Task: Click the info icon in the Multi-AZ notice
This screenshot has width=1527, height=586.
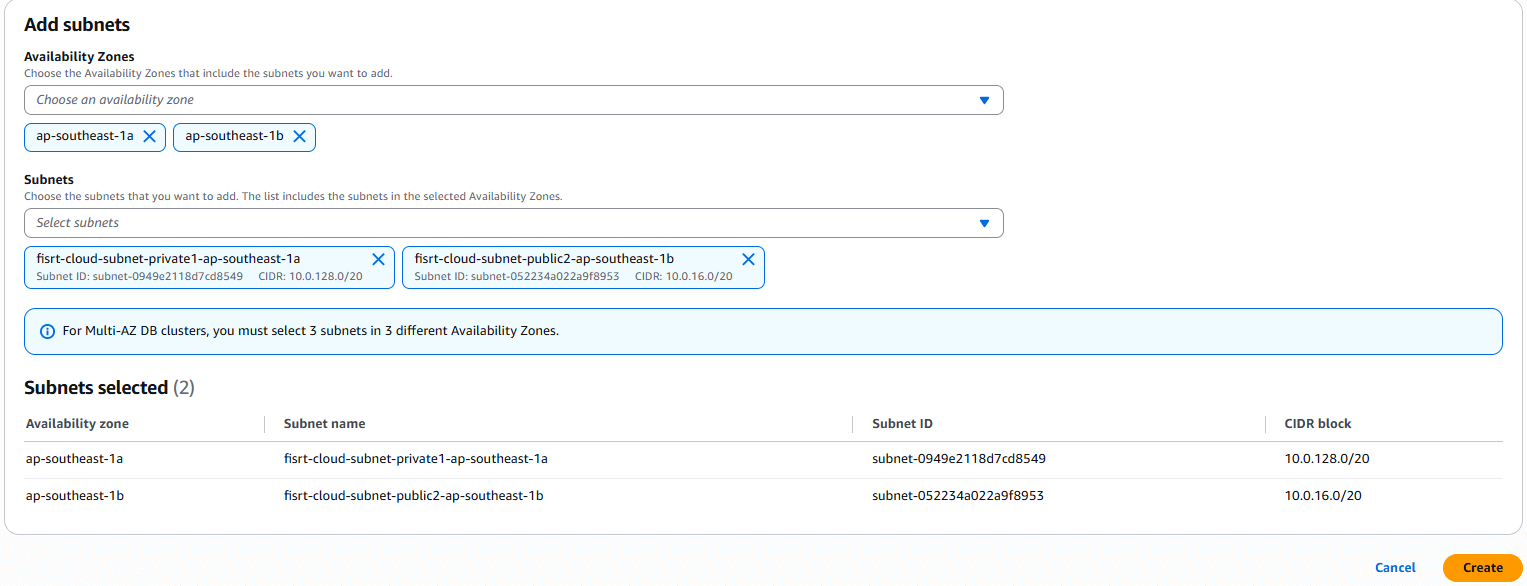Action: tap(48, 331)
